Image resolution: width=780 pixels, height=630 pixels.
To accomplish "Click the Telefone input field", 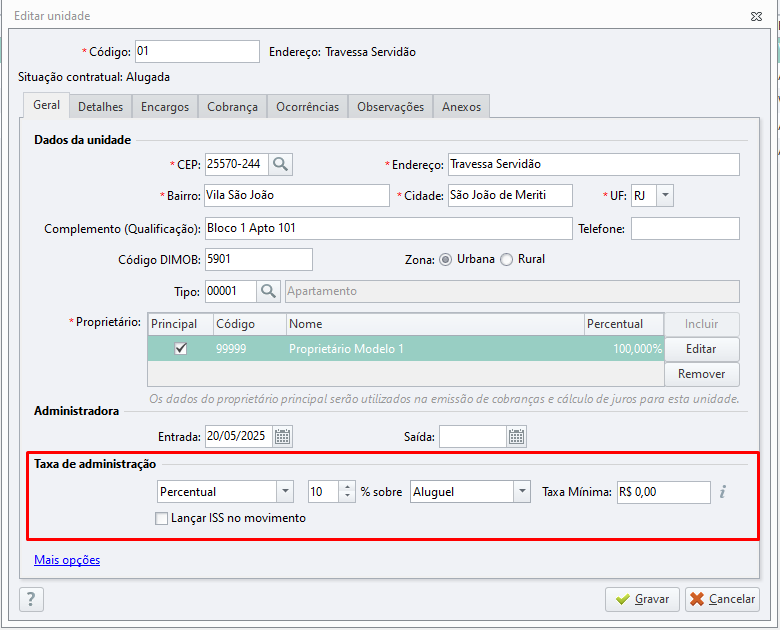I will point(685,228).
